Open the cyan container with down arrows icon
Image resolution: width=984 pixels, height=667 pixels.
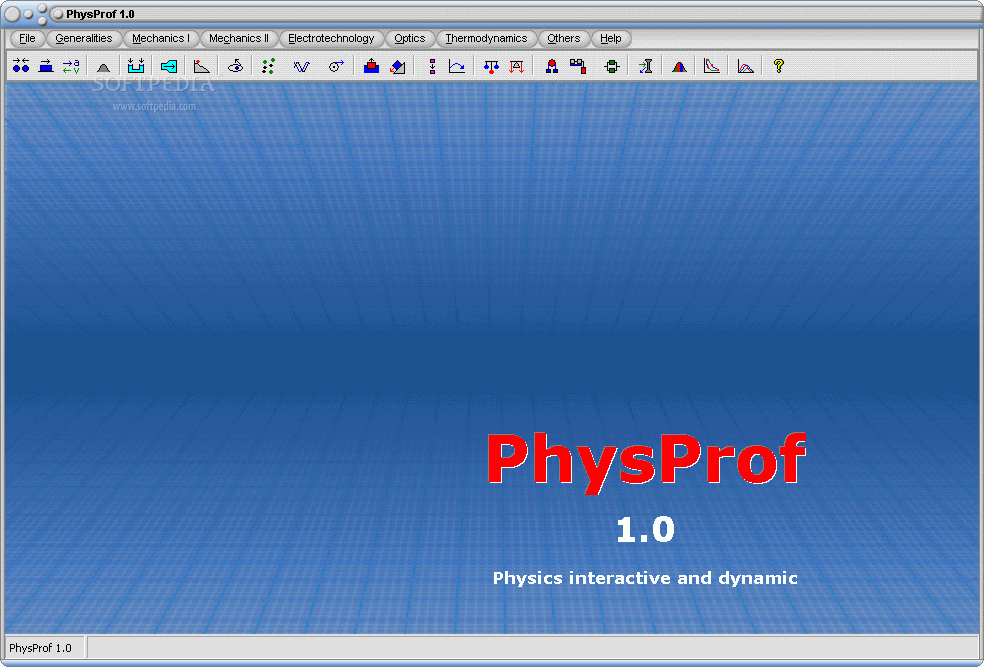point(136,66)
